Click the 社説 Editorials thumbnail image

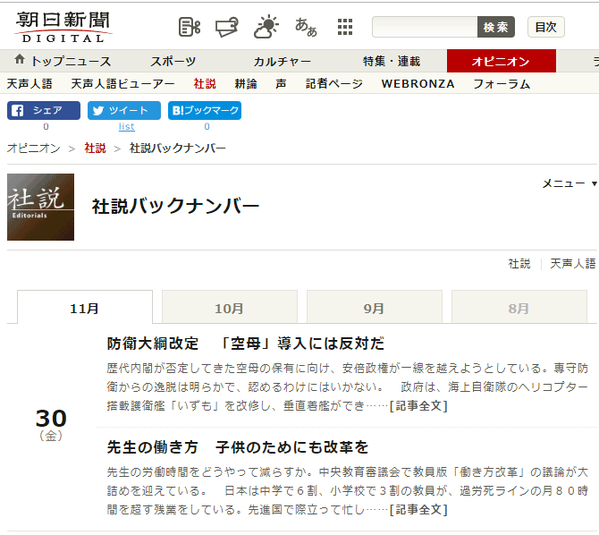40,207
